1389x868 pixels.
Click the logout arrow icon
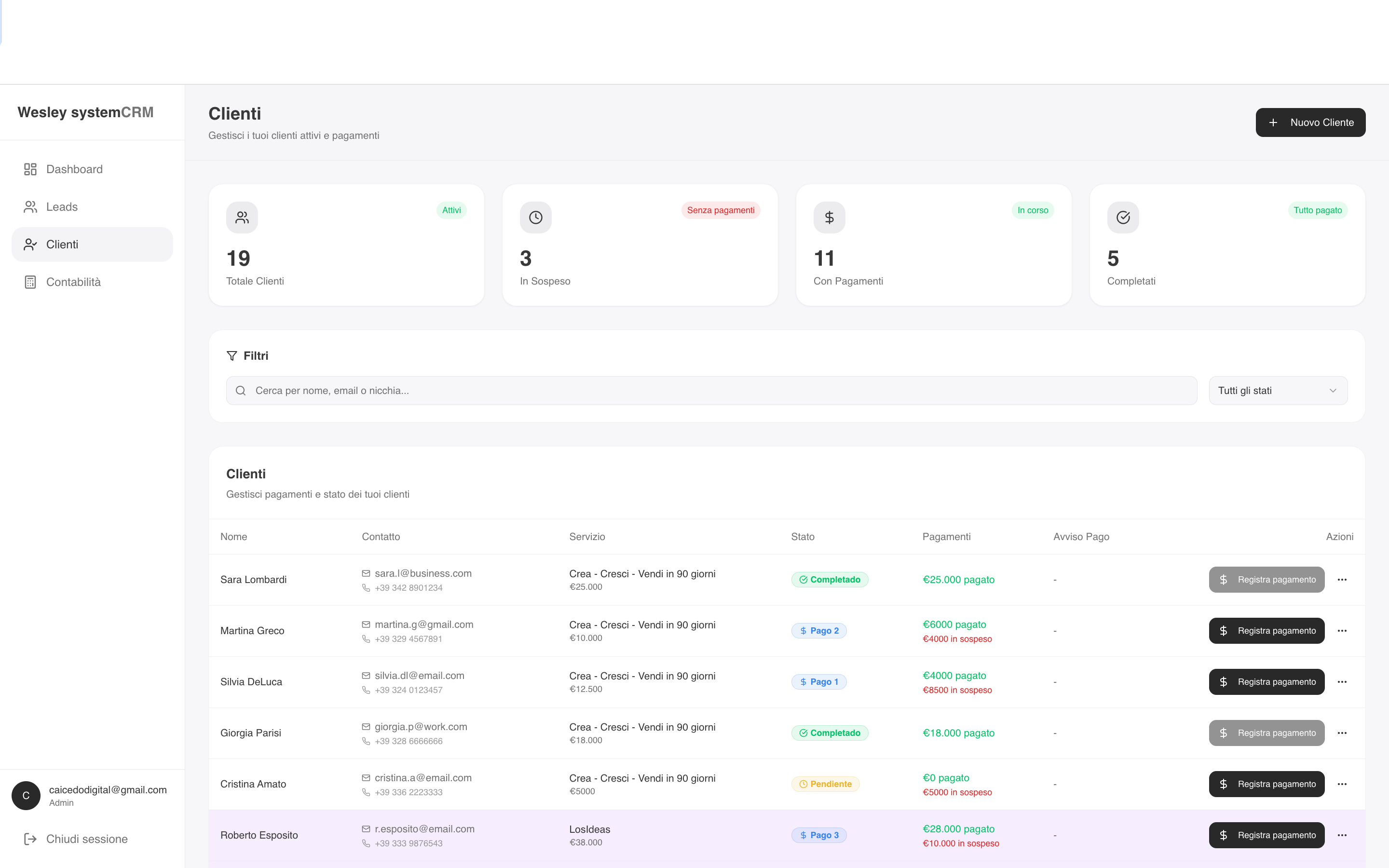pyautogui.click(x=30, y=839)
